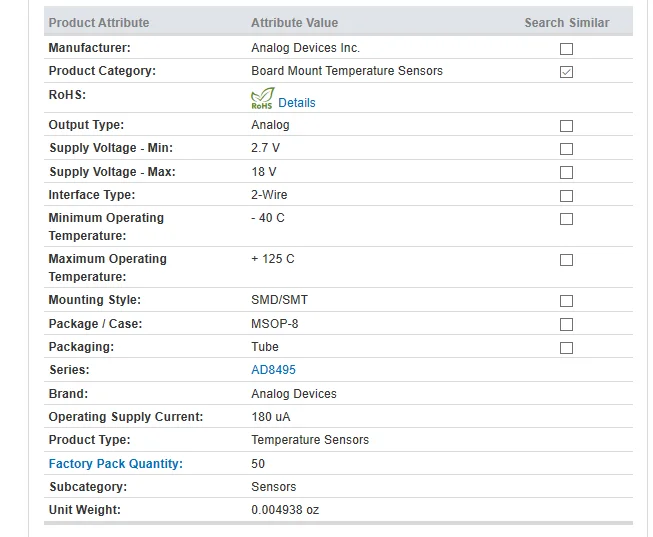This screenshot has width=653, height=537.
Task: Click the Minimum Operating Temperature: label
Action: (x=106, y=227)
